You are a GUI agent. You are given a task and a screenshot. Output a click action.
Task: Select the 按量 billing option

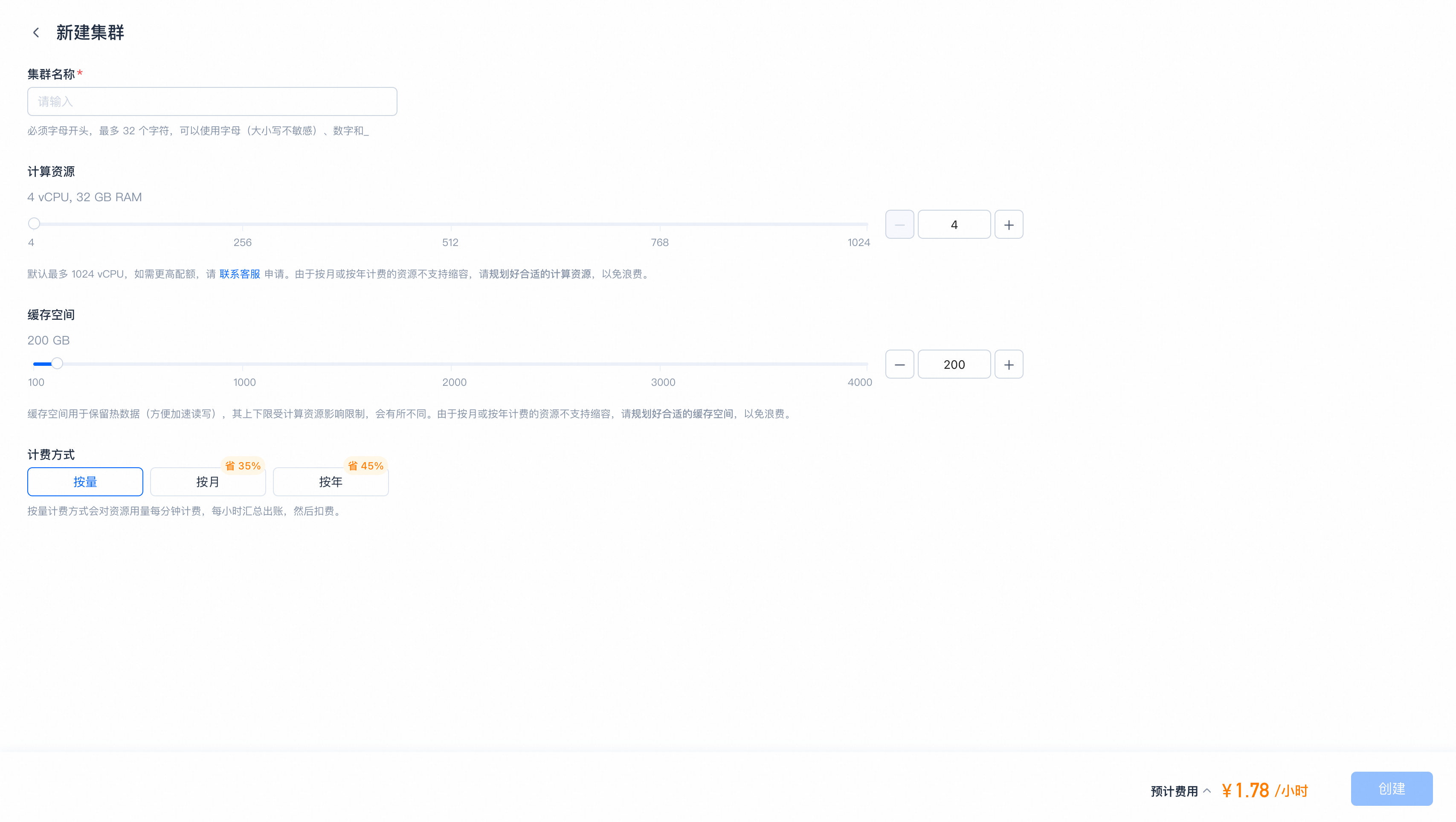[x=85, y=482]
